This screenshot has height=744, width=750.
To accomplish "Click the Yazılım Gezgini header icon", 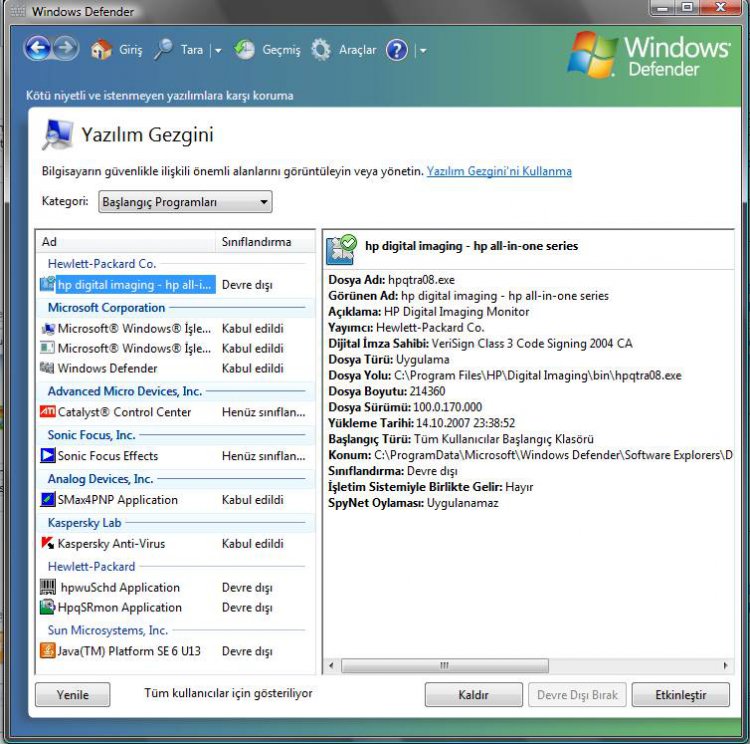I will point(58,134).
